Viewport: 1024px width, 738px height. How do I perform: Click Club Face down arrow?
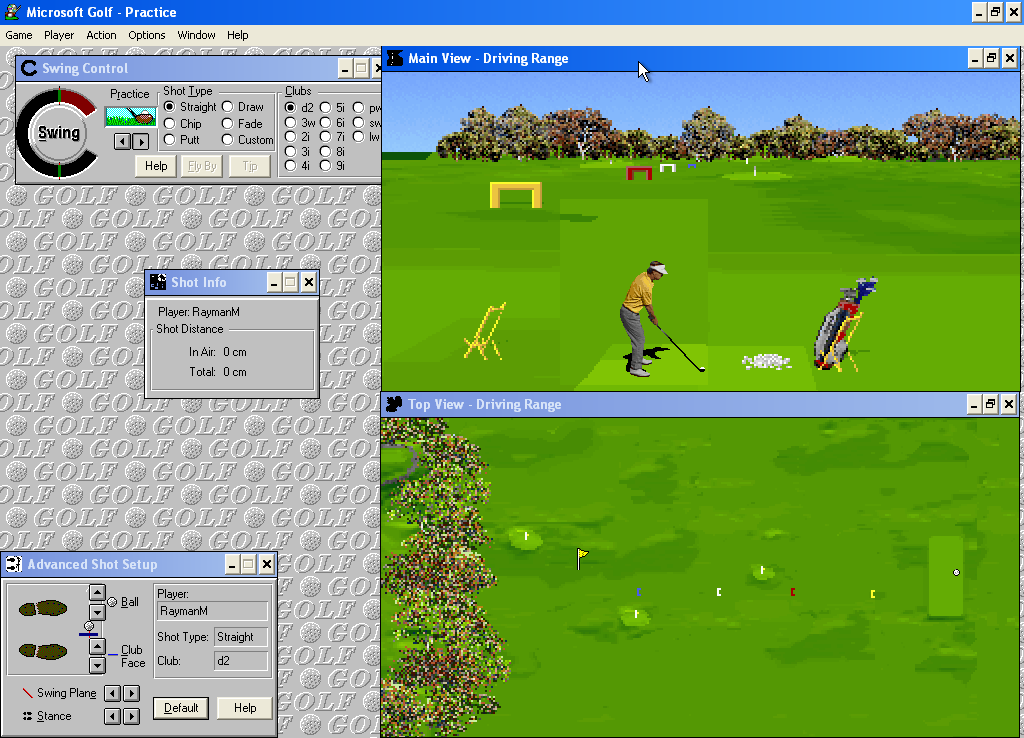click(x=97, y=666)
